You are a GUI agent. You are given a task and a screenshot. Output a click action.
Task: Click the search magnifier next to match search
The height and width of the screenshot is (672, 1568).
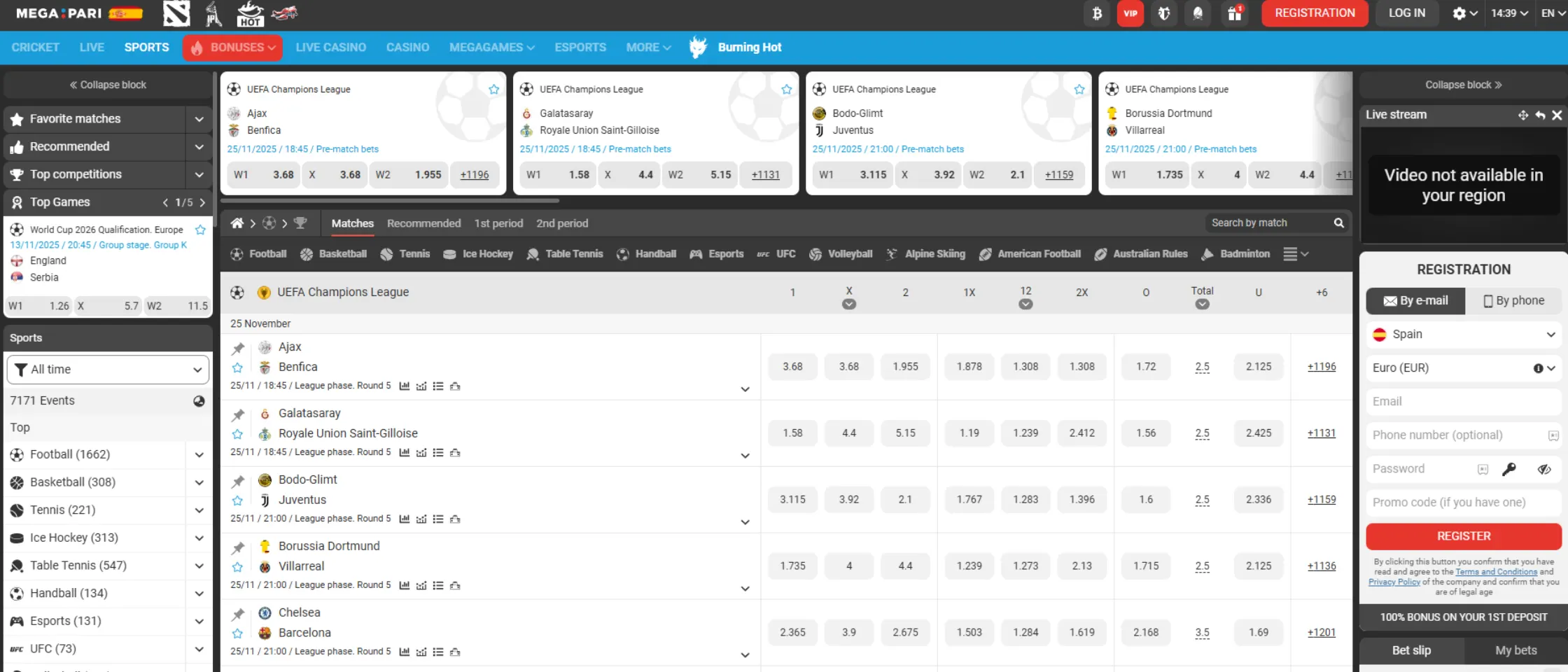coord(1339,223)
